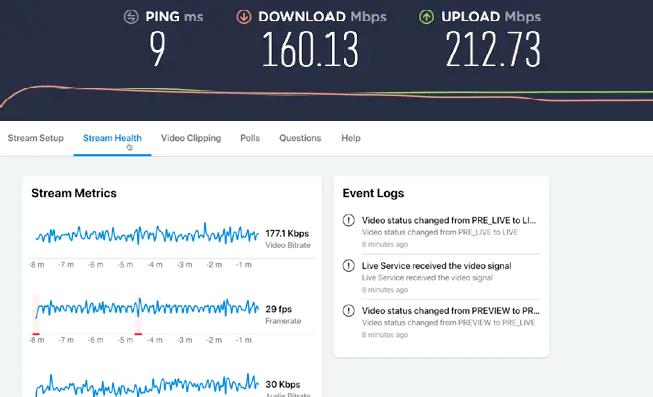
Task: Open the Polls tab
Action: pyautogui.click(x=250, y=138)
